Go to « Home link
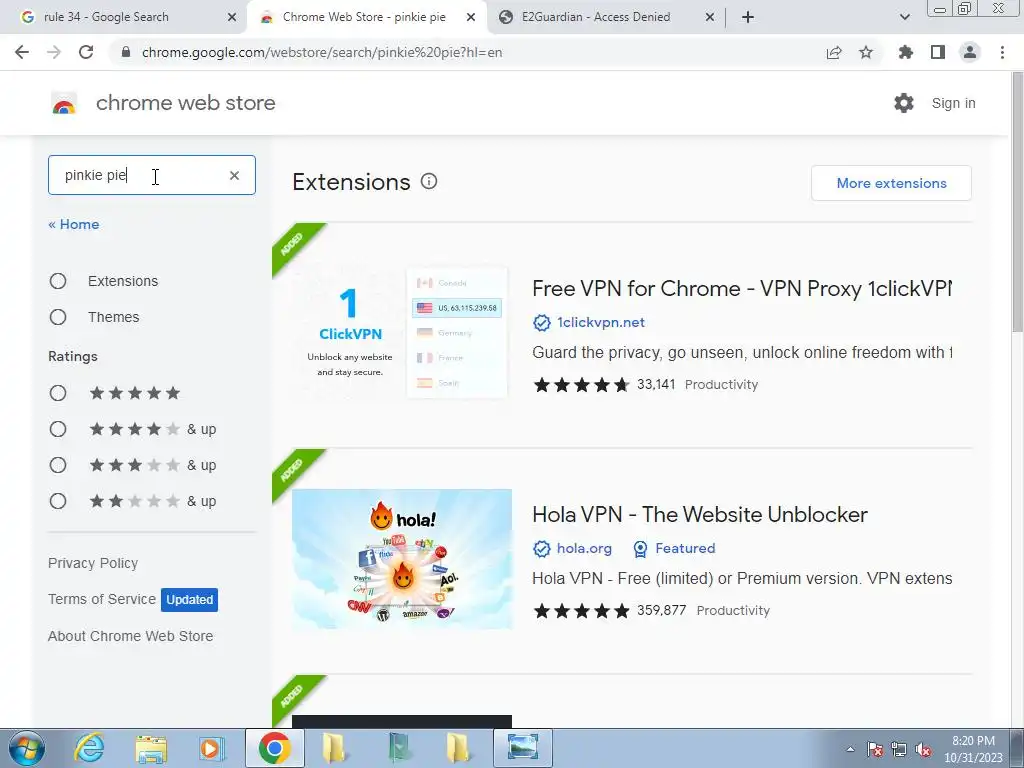 pos(74,224)
